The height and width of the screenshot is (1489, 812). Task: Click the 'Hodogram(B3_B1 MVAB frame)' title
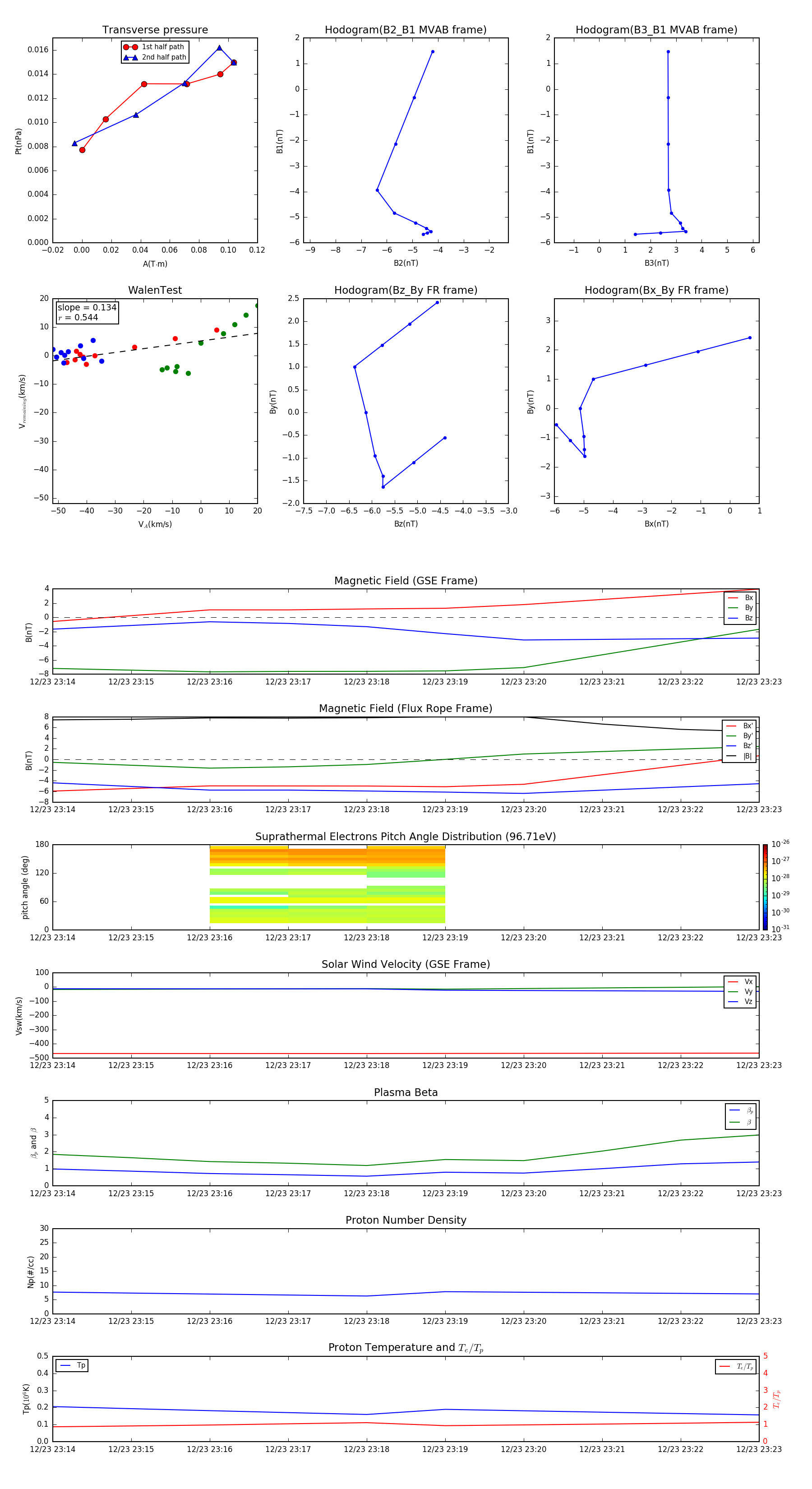point(656,29)
